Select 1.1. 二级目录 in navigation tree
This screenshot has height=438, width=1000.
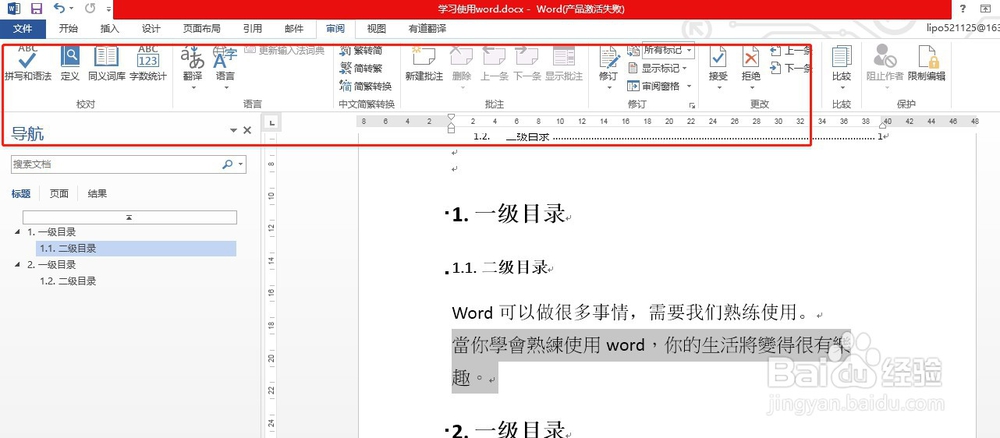136,249
